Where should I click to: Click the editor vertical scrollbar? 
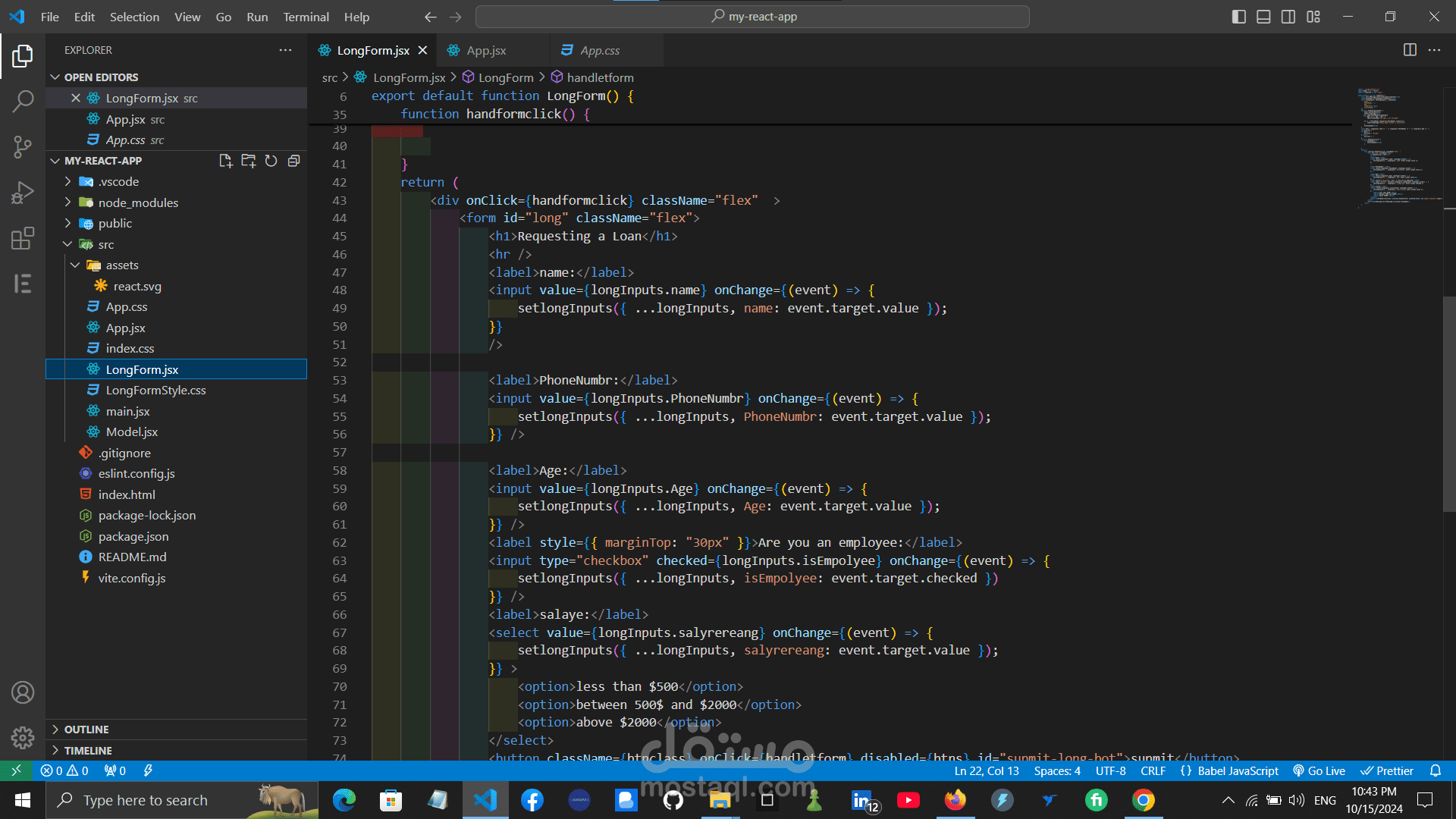(x=1449, y=402)
